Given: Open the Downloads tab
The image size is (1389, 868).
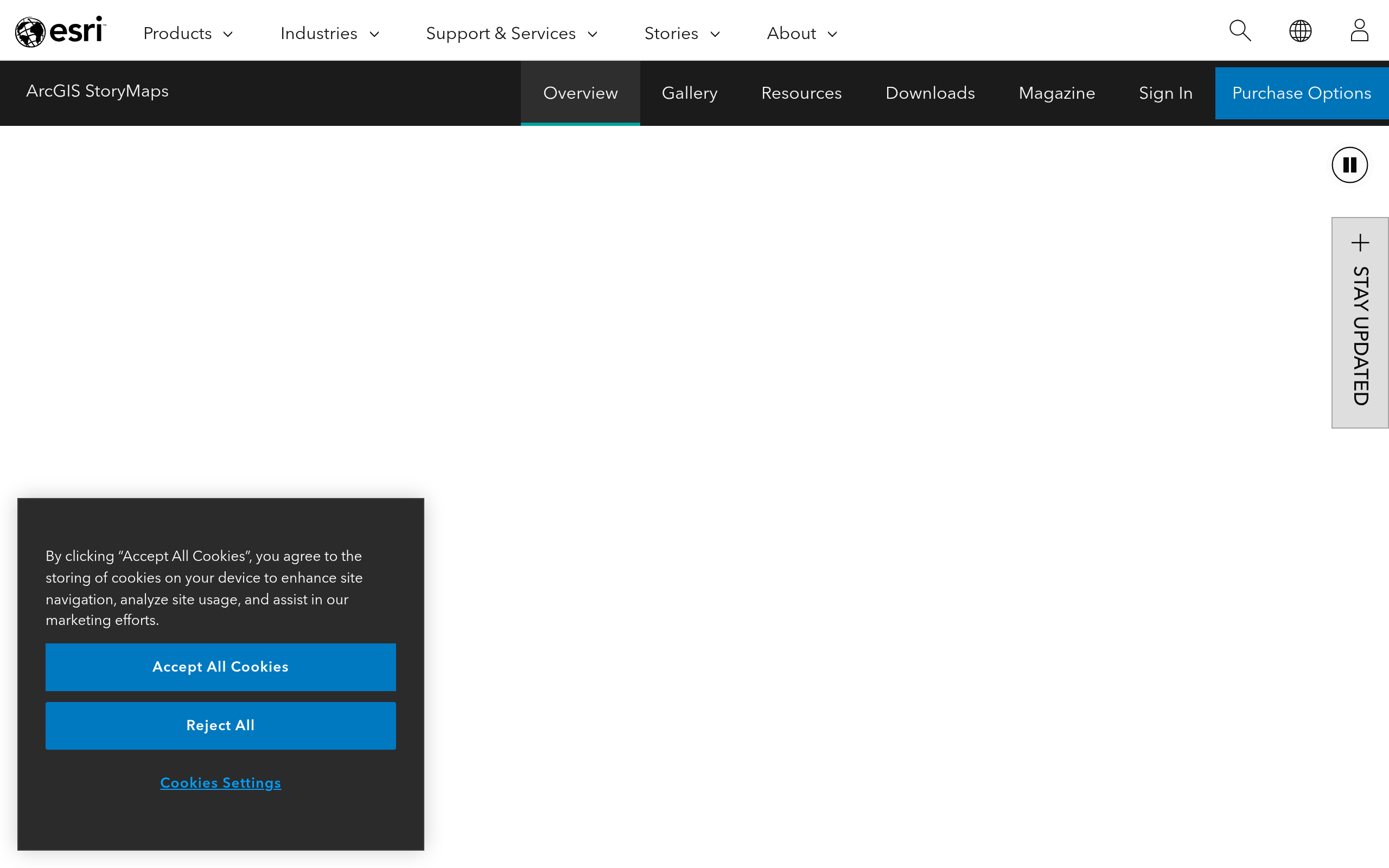Looking at the screenshot, I should (x=930, y=93).
